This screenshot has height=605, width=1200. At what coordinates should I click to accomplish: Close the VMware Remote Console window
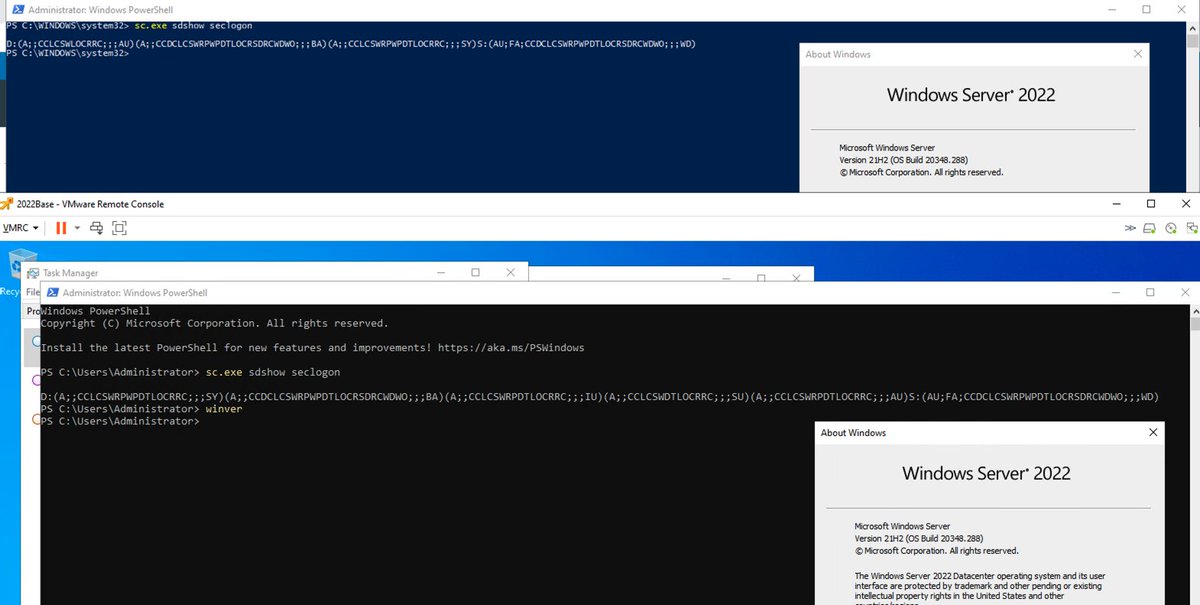[x=1186, y=203]
